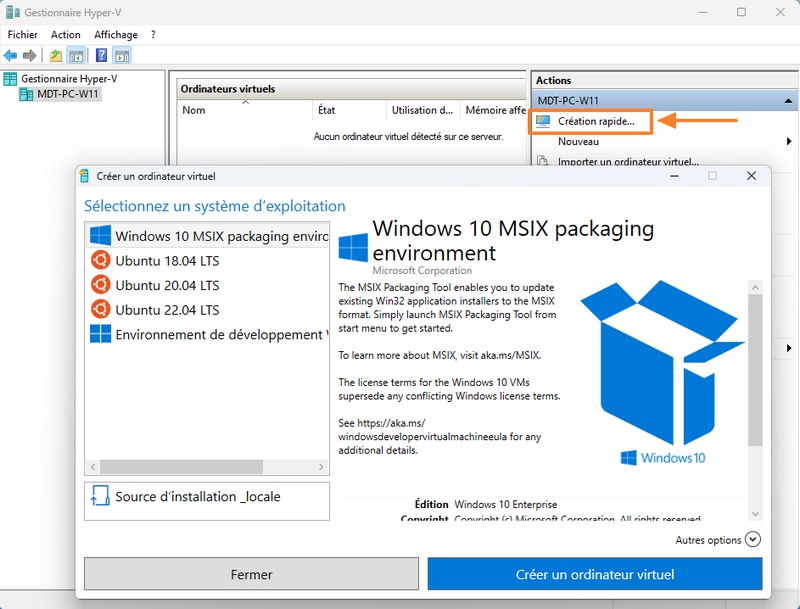This screenshot has height=609, width=800.
Task: Maximize the Gestionnaire Hyper-V window
Action: [x=741, y=12]
